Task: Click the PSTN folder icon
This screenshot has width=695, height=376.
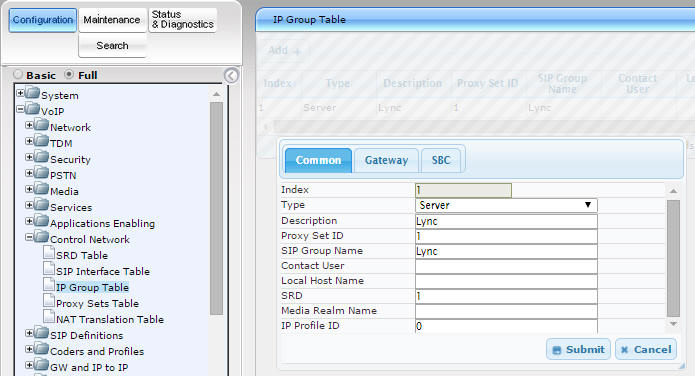Action: pos(42,173)
